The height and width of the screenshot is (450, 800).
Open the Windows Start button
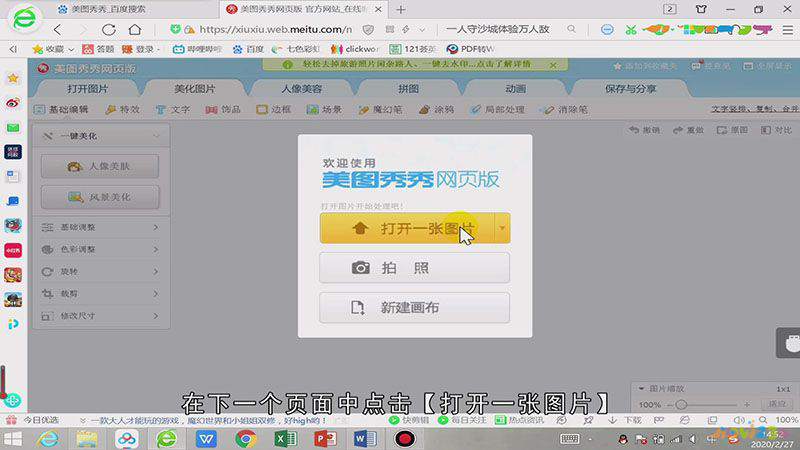pos(13,439)
